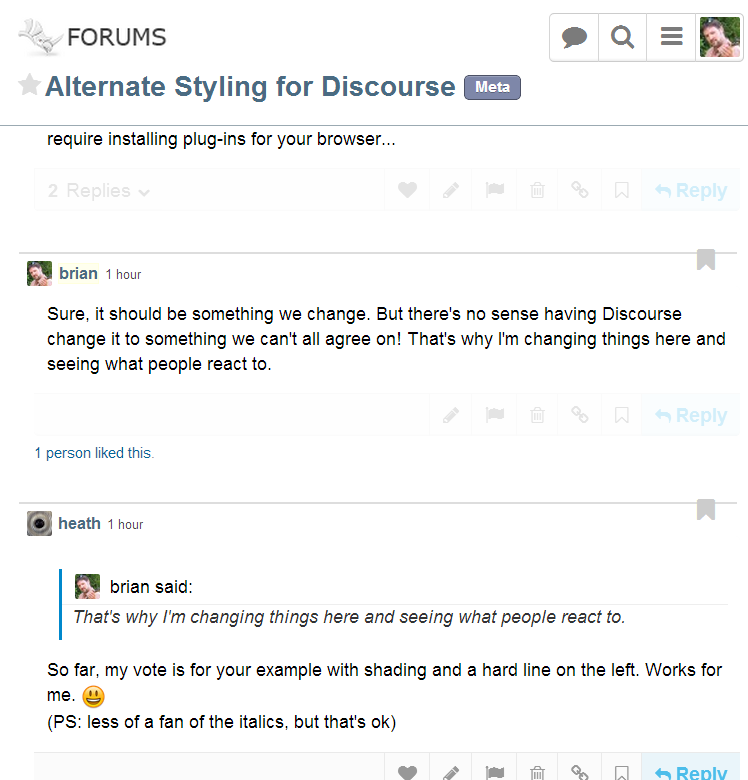Image resolution: width=748 pixels, height=780 pixels.
Task: Open the search magnifier icon
Action: click(x=622, y=37)
